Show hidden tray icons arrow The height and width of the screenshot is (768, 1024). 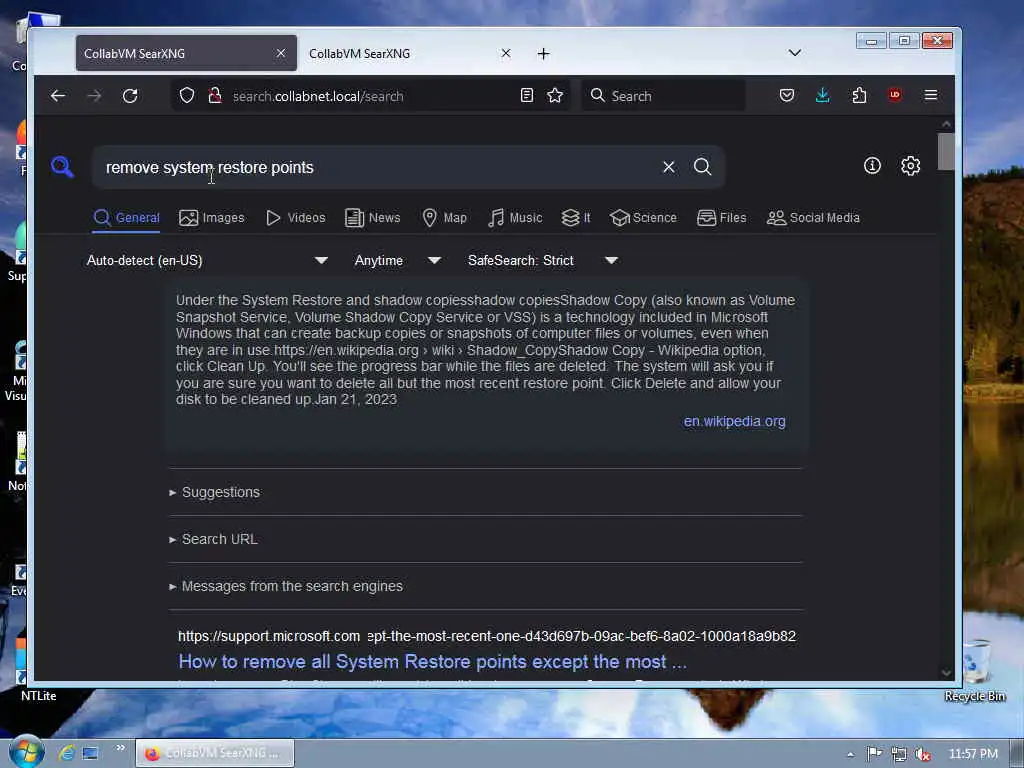[850, 754]
